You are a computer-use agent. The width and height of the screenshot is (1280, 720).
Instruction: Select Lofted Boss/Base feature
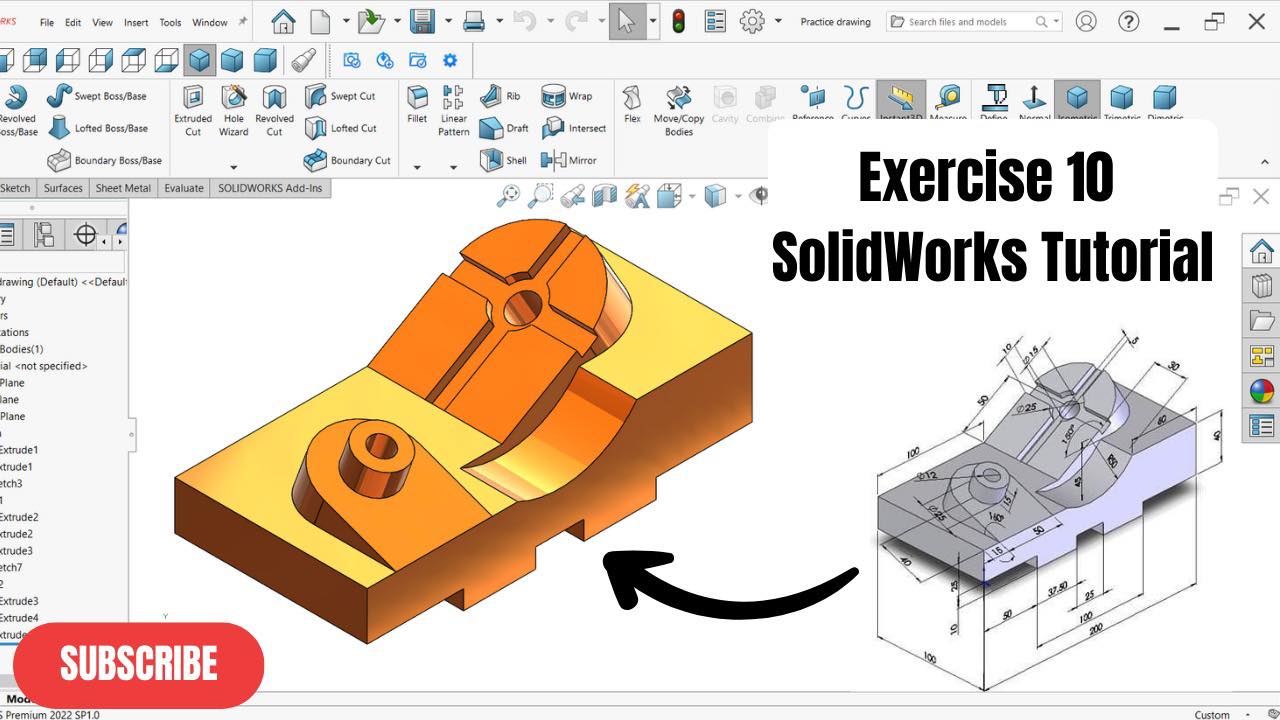97,128
